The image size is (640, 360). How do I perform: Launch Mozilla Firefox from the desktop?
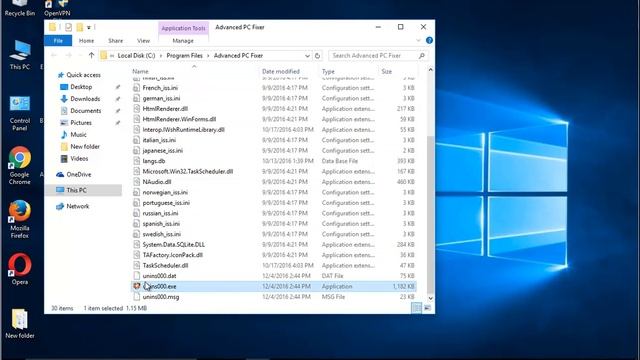click(20, 219)
